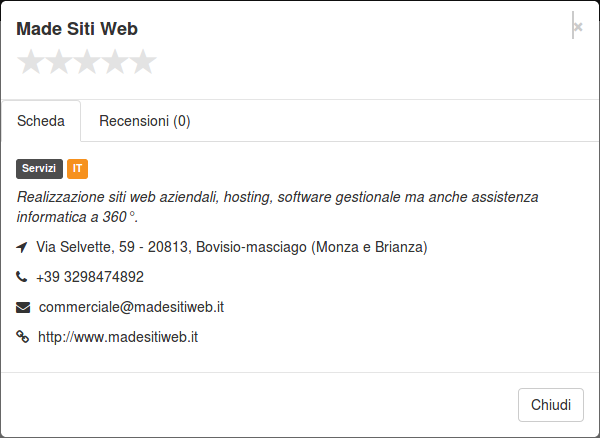The width and height of the screenshot is (600, 438).
Task: Click the location arrow icon
Action: pyautogui.click(x=22, y=247)
